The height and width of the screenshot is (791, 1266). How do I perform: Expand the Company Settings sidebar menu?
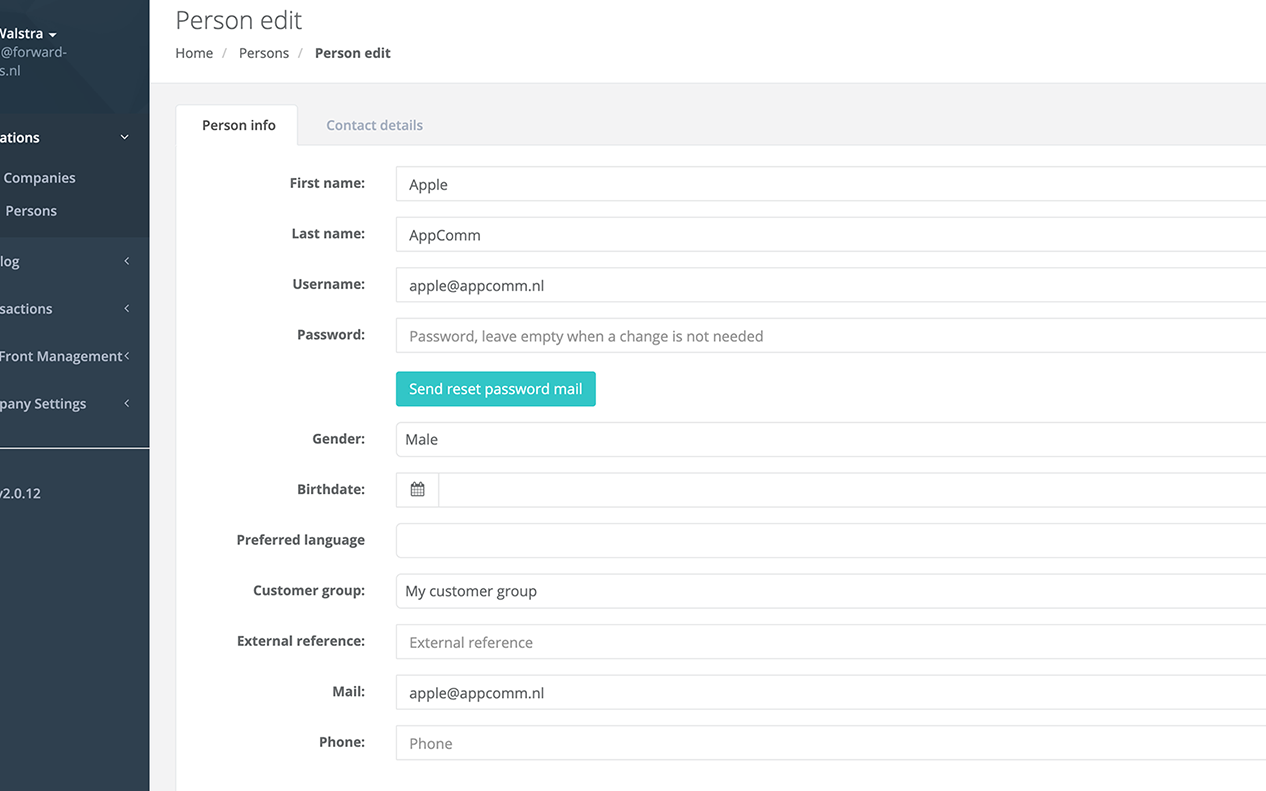click(126, 404)
